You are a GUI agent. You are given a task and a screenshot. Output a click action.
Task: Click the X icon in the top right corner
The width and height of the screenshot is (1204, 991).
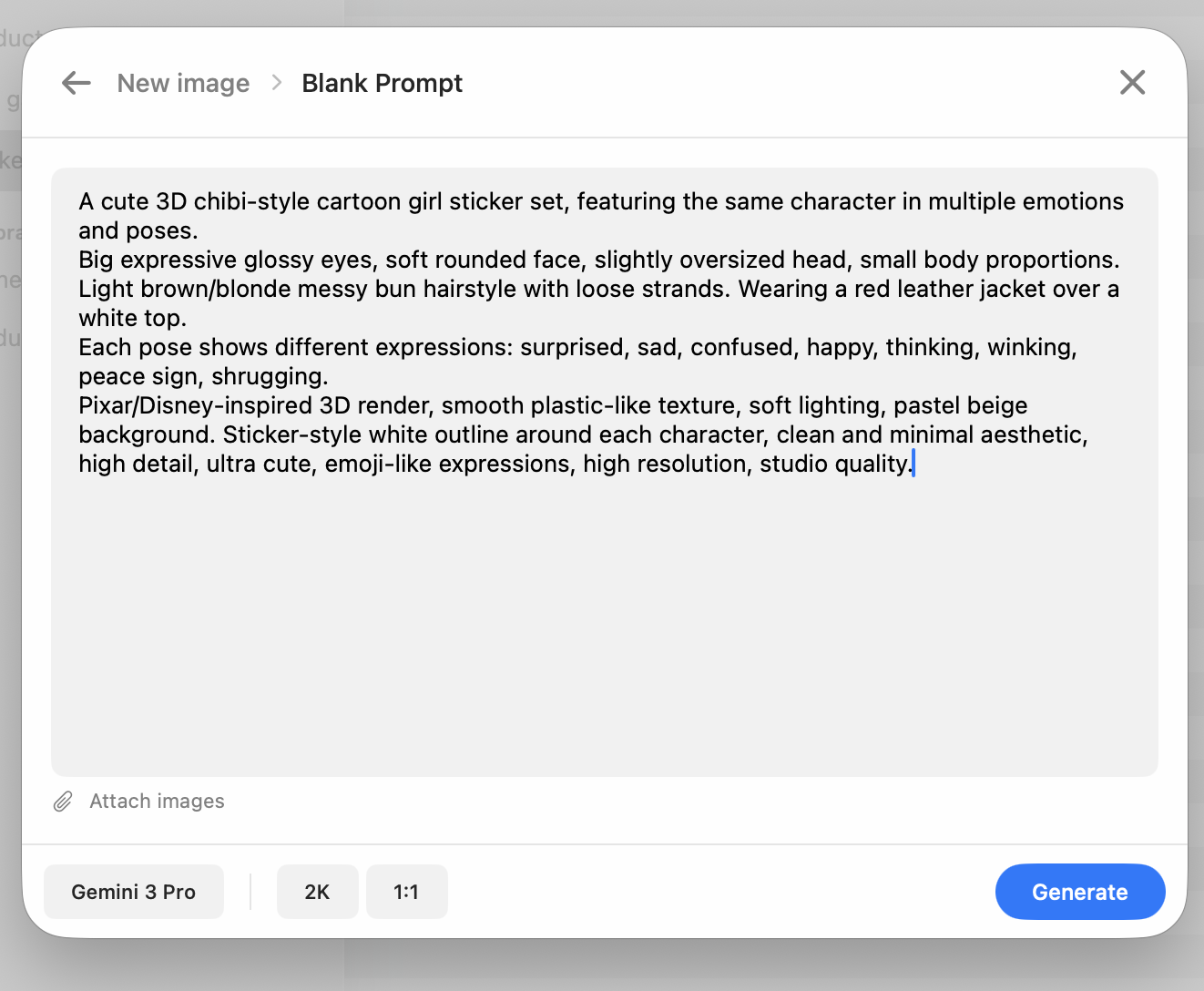pos(1132,82)
